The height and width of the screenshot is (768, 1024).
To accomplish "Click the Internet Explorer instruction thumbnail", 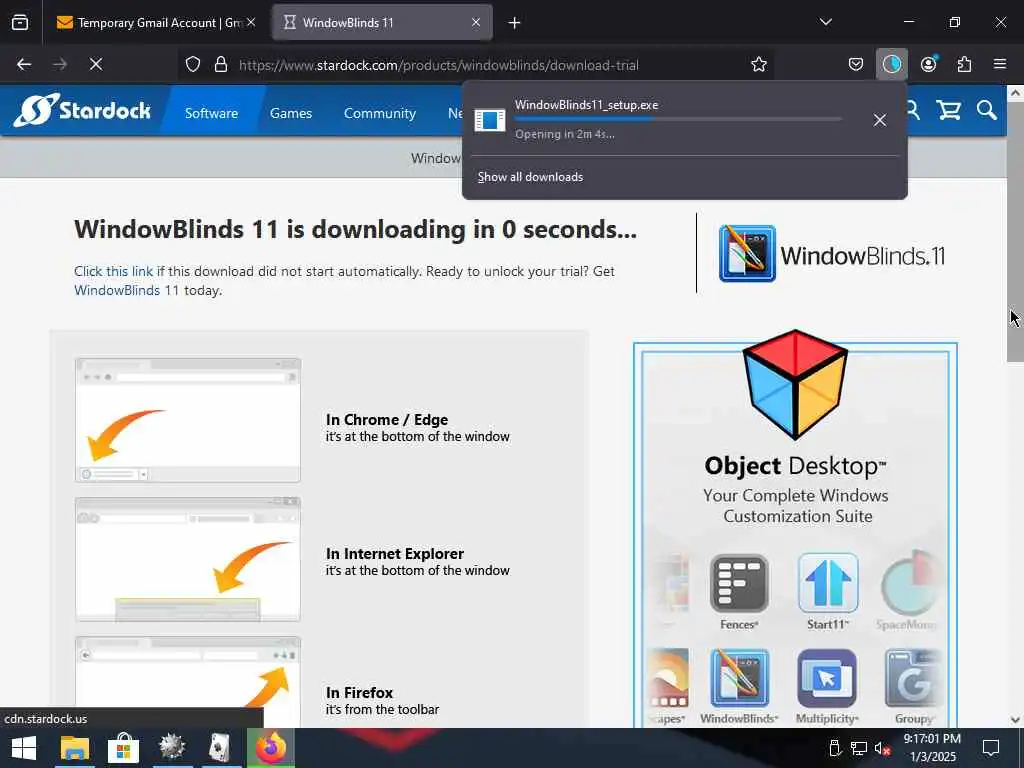I will (x=188, y=559).
